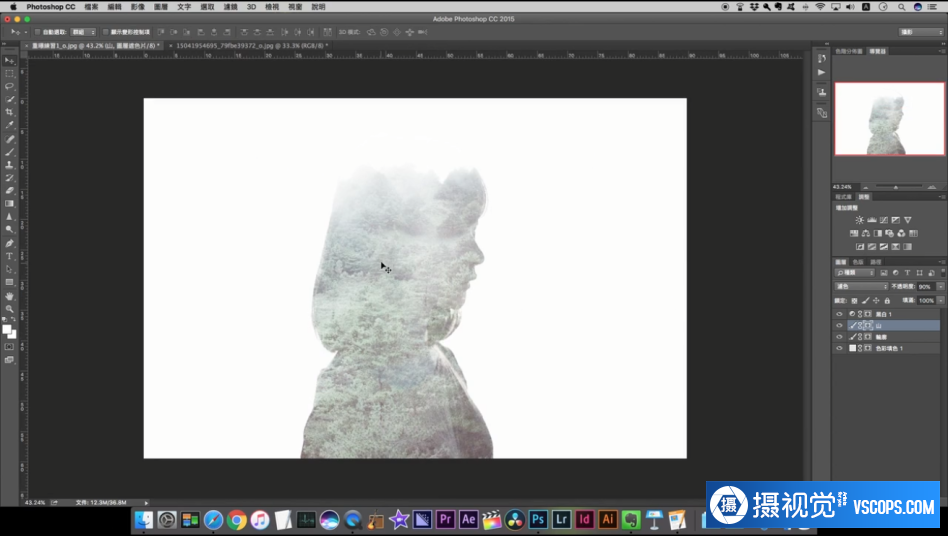Select the Path Selection tool
The width and height of the screenshot is (948, 536).
tap(9, 269)
